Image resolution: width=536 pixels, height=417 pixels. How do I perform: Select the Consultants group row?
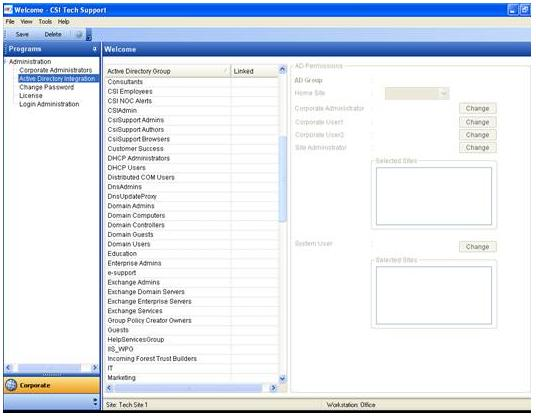click(x=192, y=82)
